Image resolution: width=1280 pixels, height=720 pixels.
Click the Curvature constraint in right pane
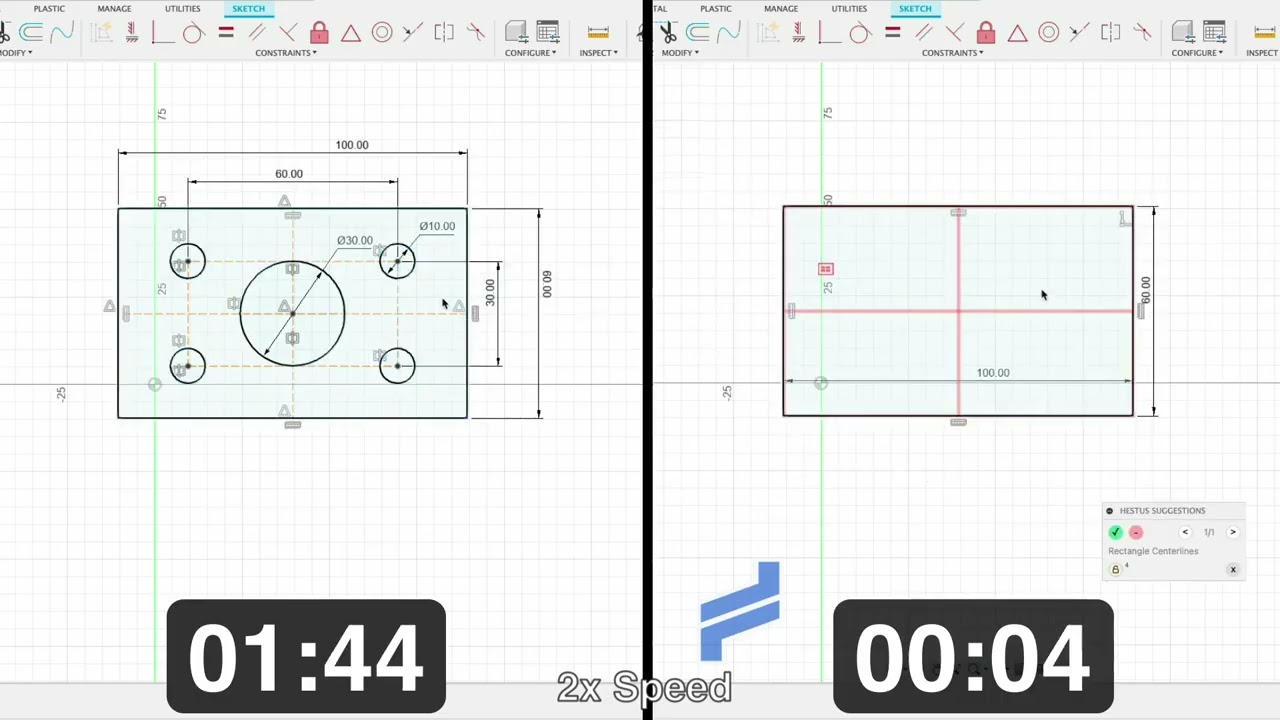pyautogui.click(x=1142, y=33)
